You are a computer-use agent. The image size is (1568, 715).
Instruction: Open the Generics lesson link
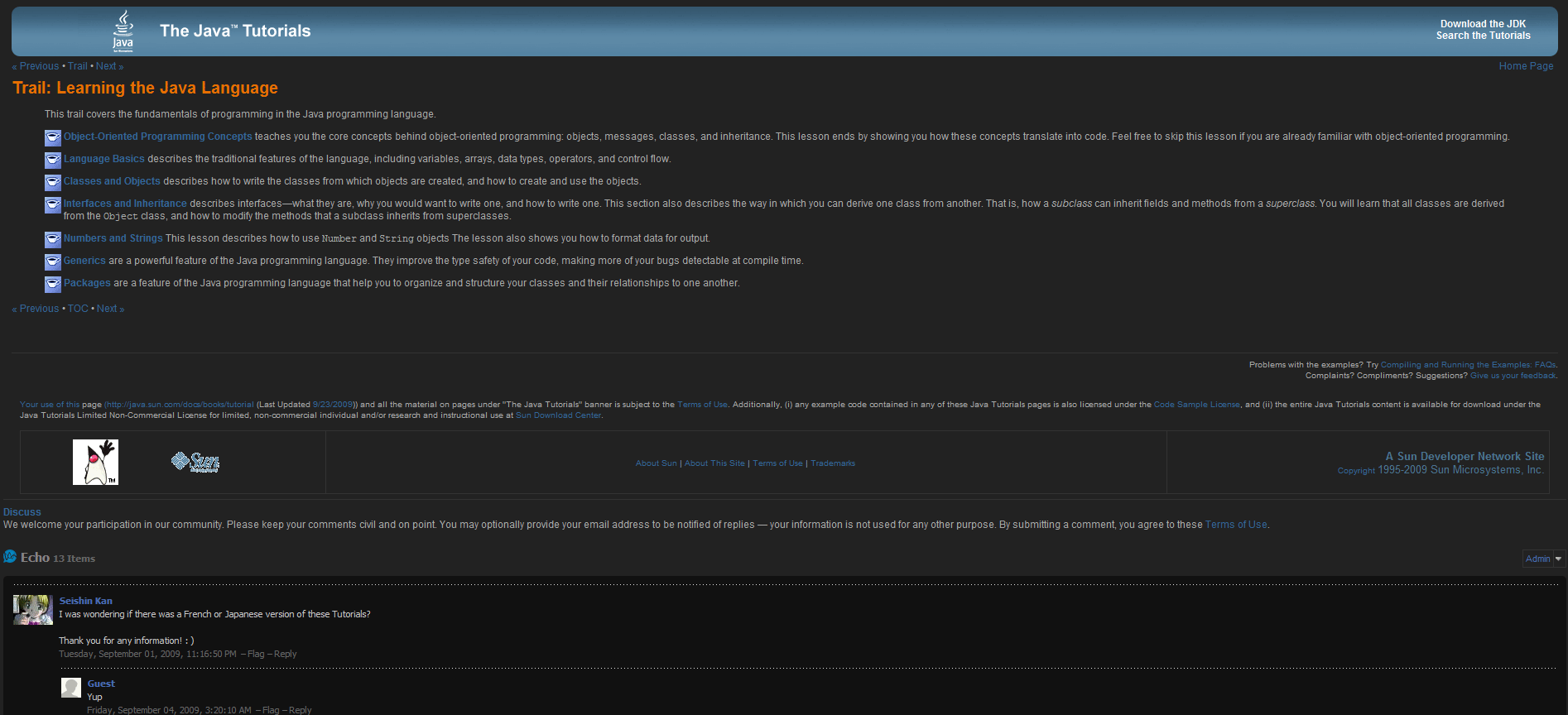tap(84, 261)
